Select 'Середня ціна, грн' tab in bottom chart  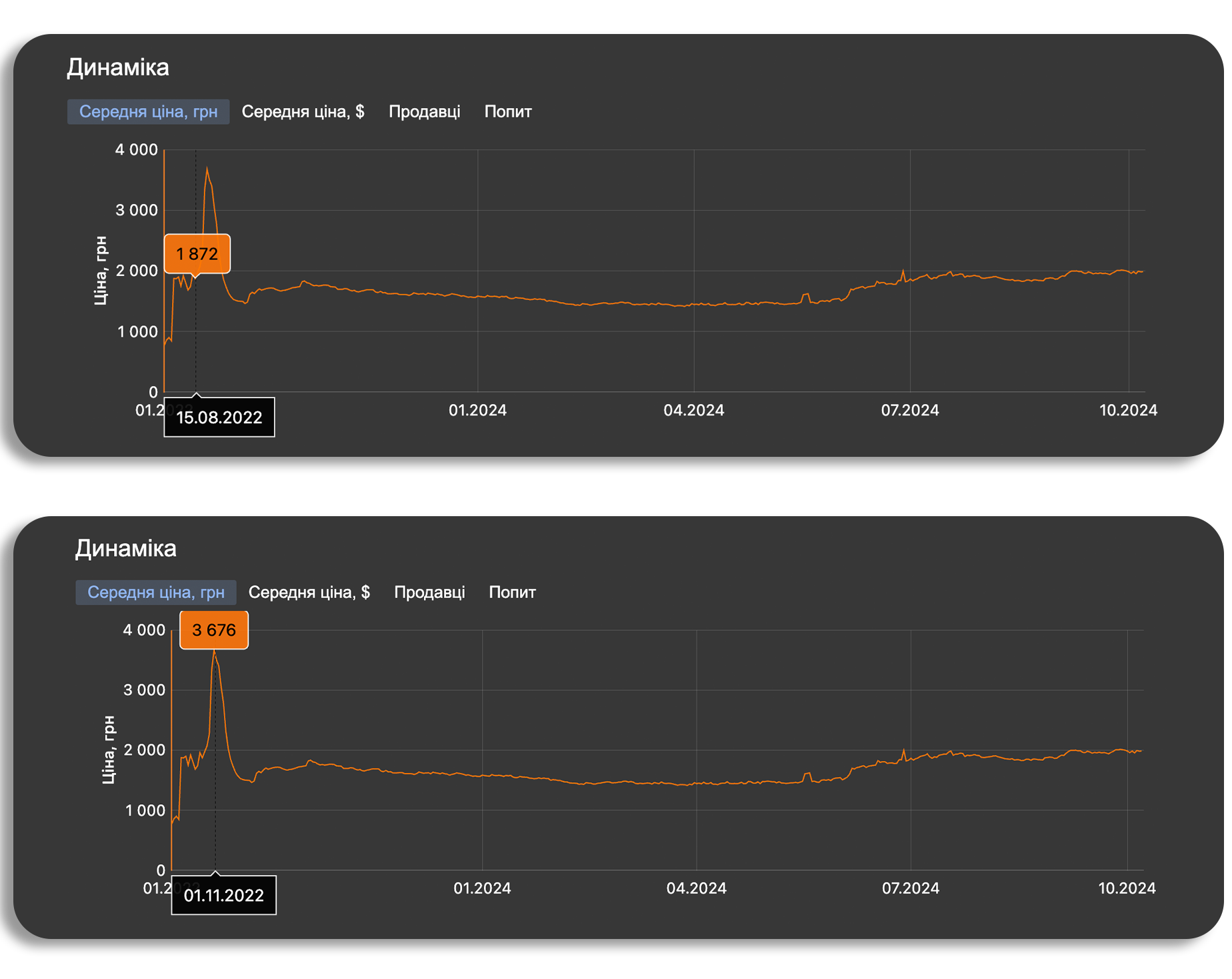click(155, 592)
